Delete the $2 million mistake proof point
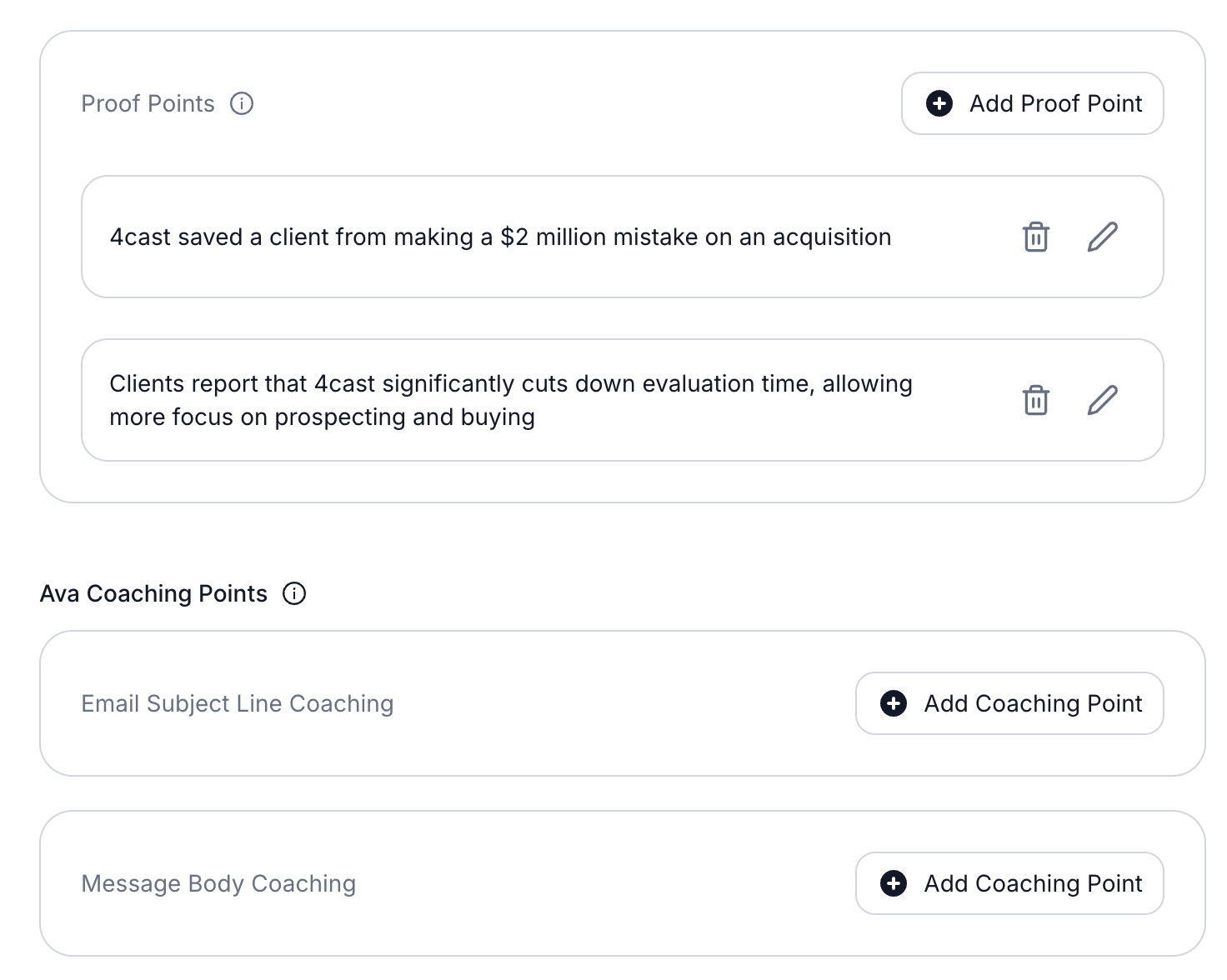Image resolution: width=1227 pixels, height=980 pixels. 1035,237
